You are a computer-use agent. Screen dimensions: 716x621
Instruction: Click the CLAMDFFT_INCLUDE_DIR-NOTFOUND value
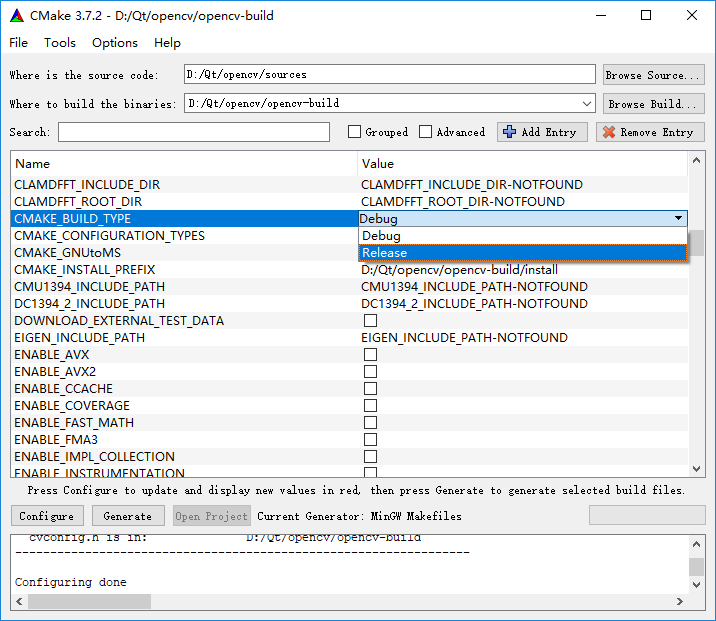(472, 184)
